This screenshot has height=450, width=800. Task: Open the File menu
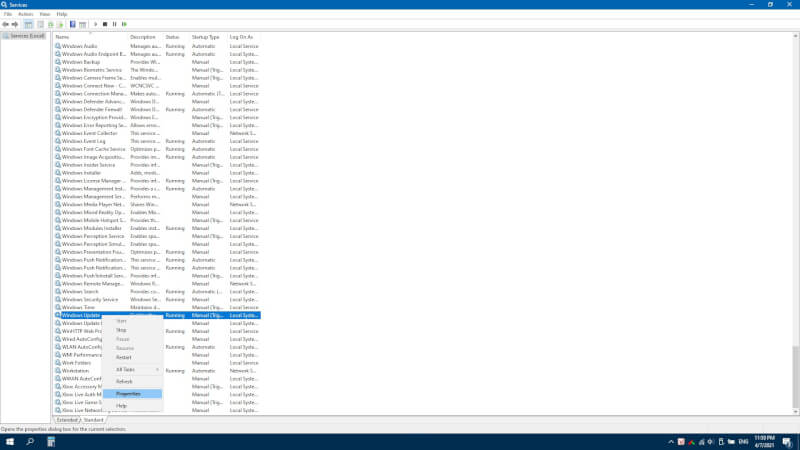[x=8, y=14]
